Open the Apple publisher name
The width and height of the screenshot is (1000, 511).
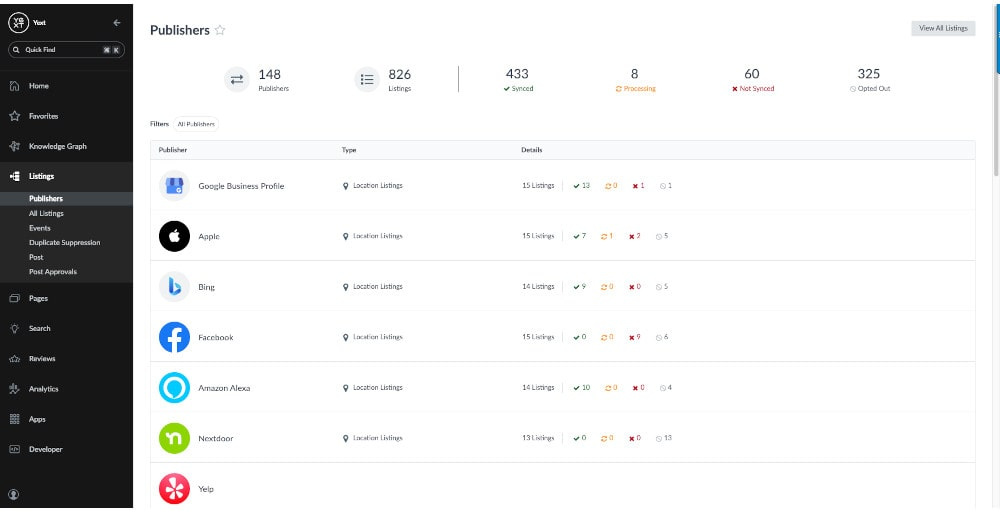pos(209,237)
